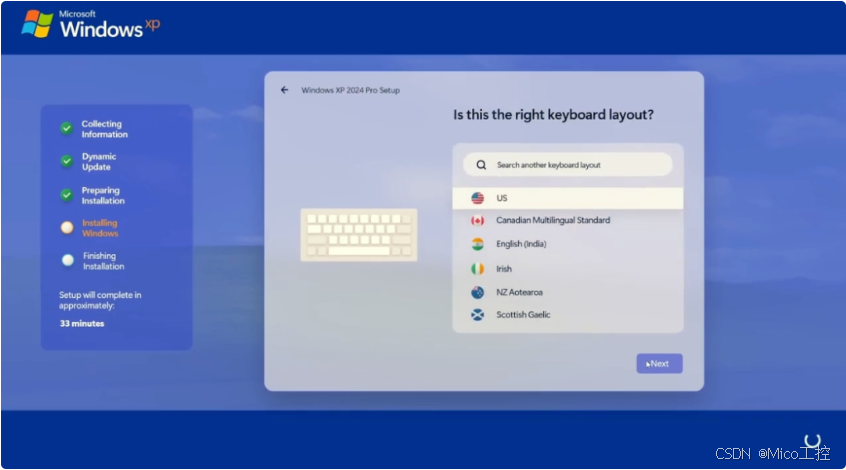846x470 pixels.
Task: Click the Scottish flag icon
Action: click(x=477, y=315)
